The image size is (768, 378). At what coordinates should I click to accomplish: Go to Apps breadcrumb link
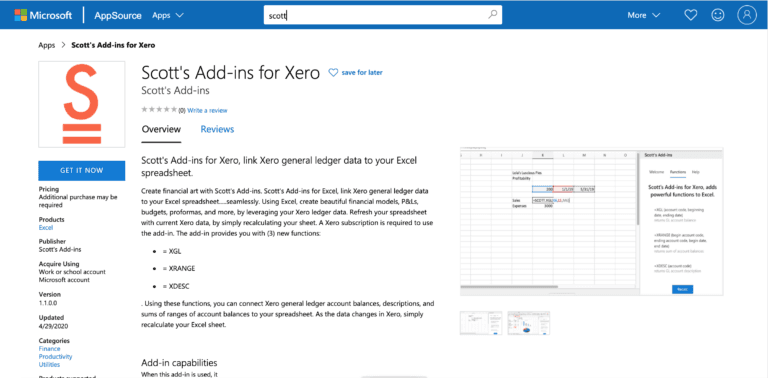[x=47, y=45]
